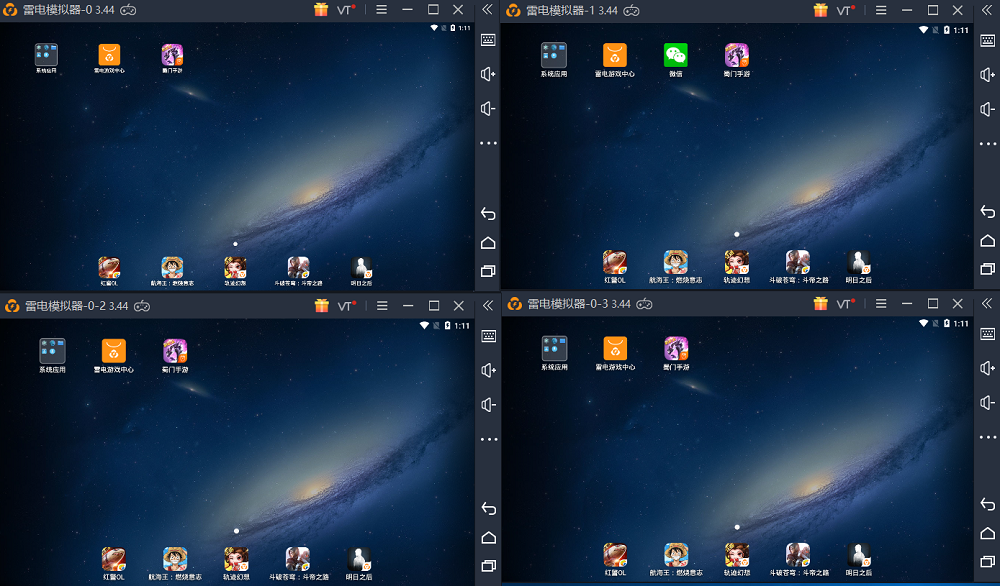Image resolution: width=1000 pixels, height=586 pixels.
Task: Open 系统应用 folder in 雷电模拟器-1
Action: pyautogui.click(x=554, y=55)
